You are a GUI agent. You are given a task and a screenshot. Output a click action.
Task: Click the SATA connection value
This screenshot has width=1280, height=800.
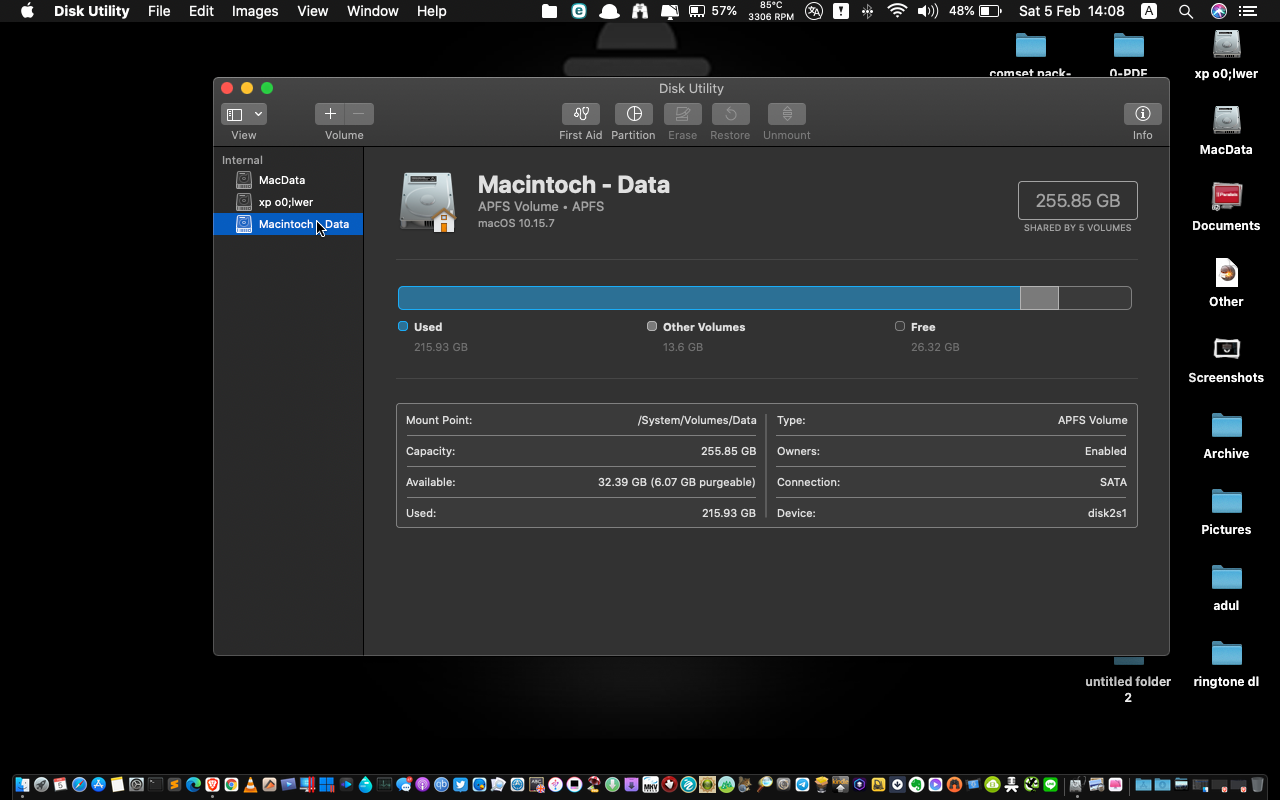click(x=1113, y=482)
